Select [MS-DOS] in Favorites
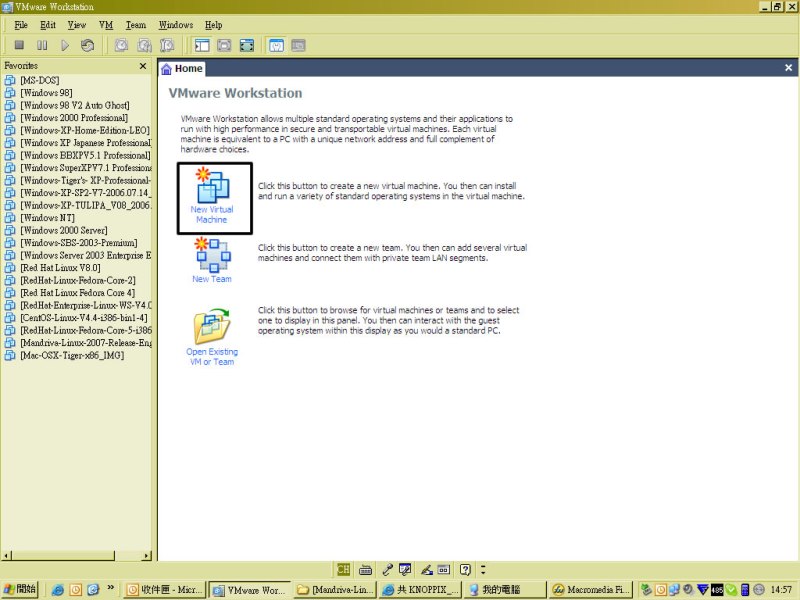 pos(40,80)
